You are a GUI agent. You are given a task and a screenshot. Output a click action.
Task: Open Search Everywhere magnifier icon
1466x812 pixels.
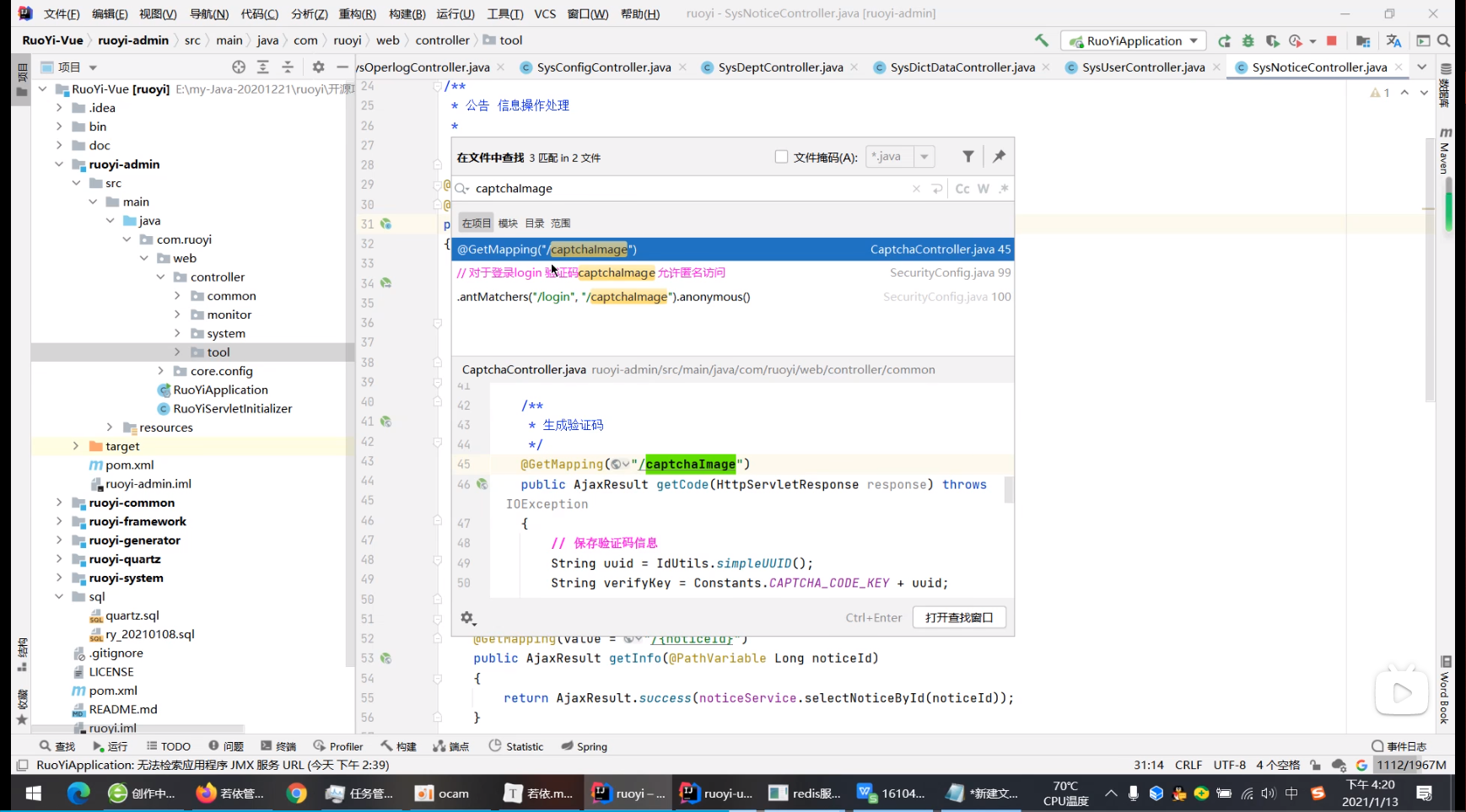[x=1444, y=40]
